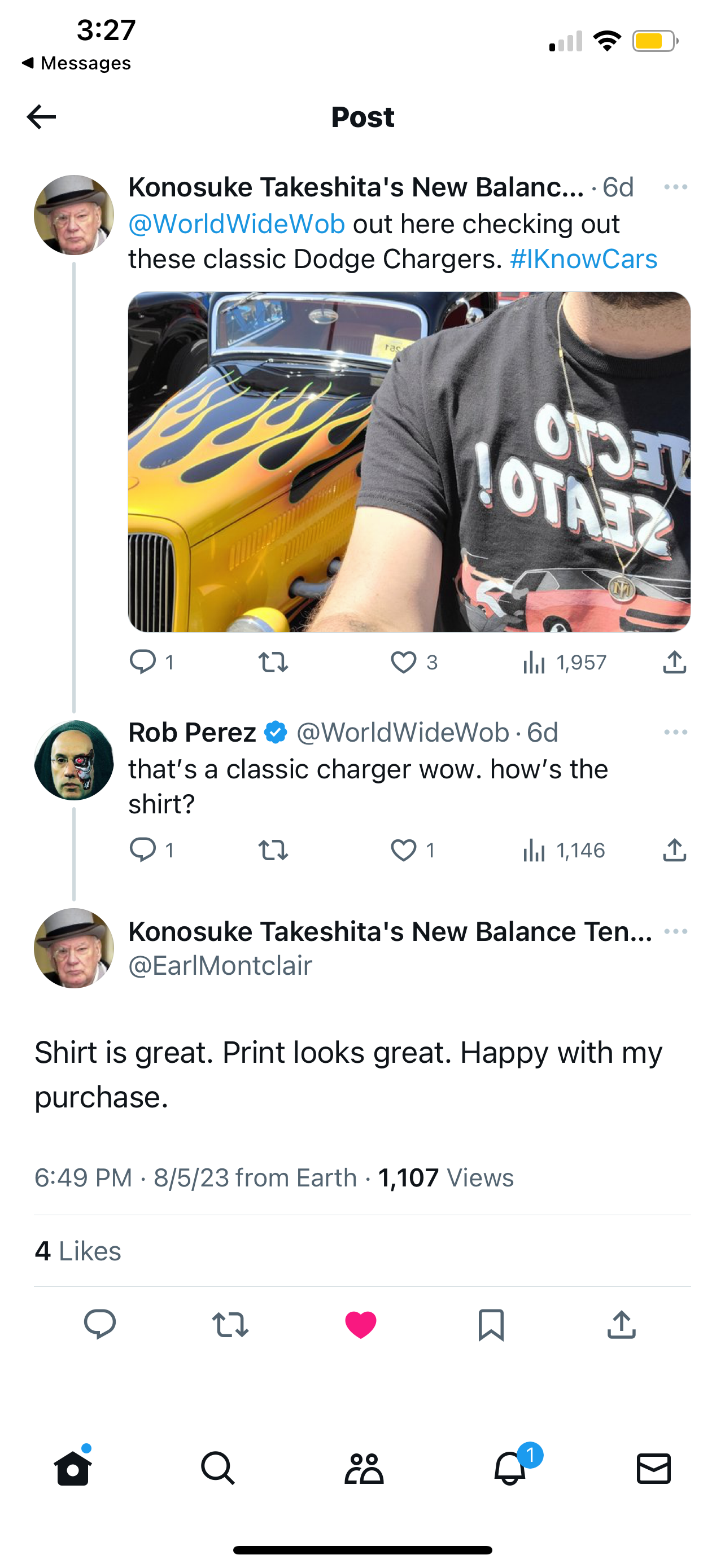The image size is (725, 1568).
Task: Bookmark the 'Shirt is great' post
Action: (x=491, y=1325)
